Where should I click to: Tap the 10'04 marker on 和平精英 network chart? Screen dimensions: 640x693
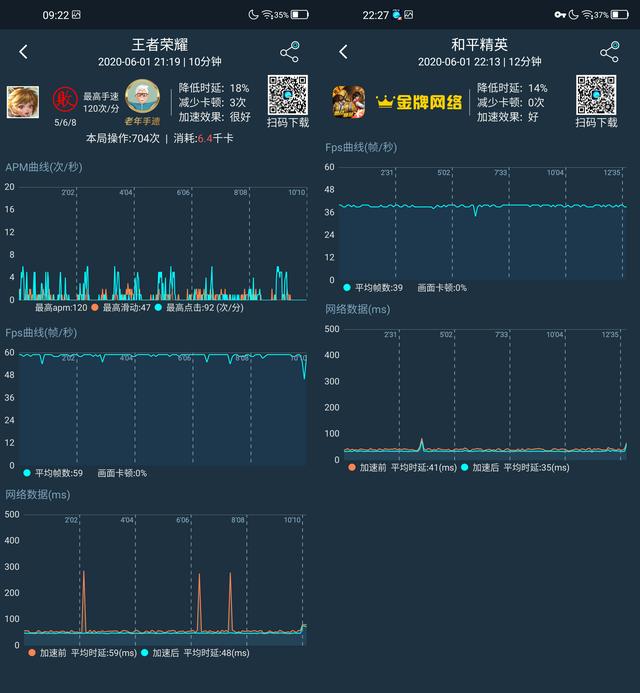click(555, 335)
